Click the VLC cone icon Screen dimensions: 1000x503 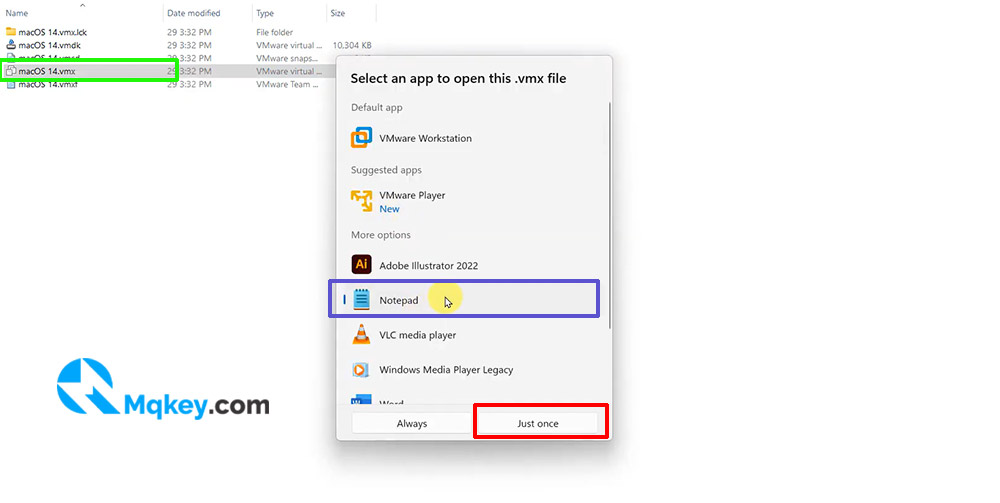coord(361,334)
